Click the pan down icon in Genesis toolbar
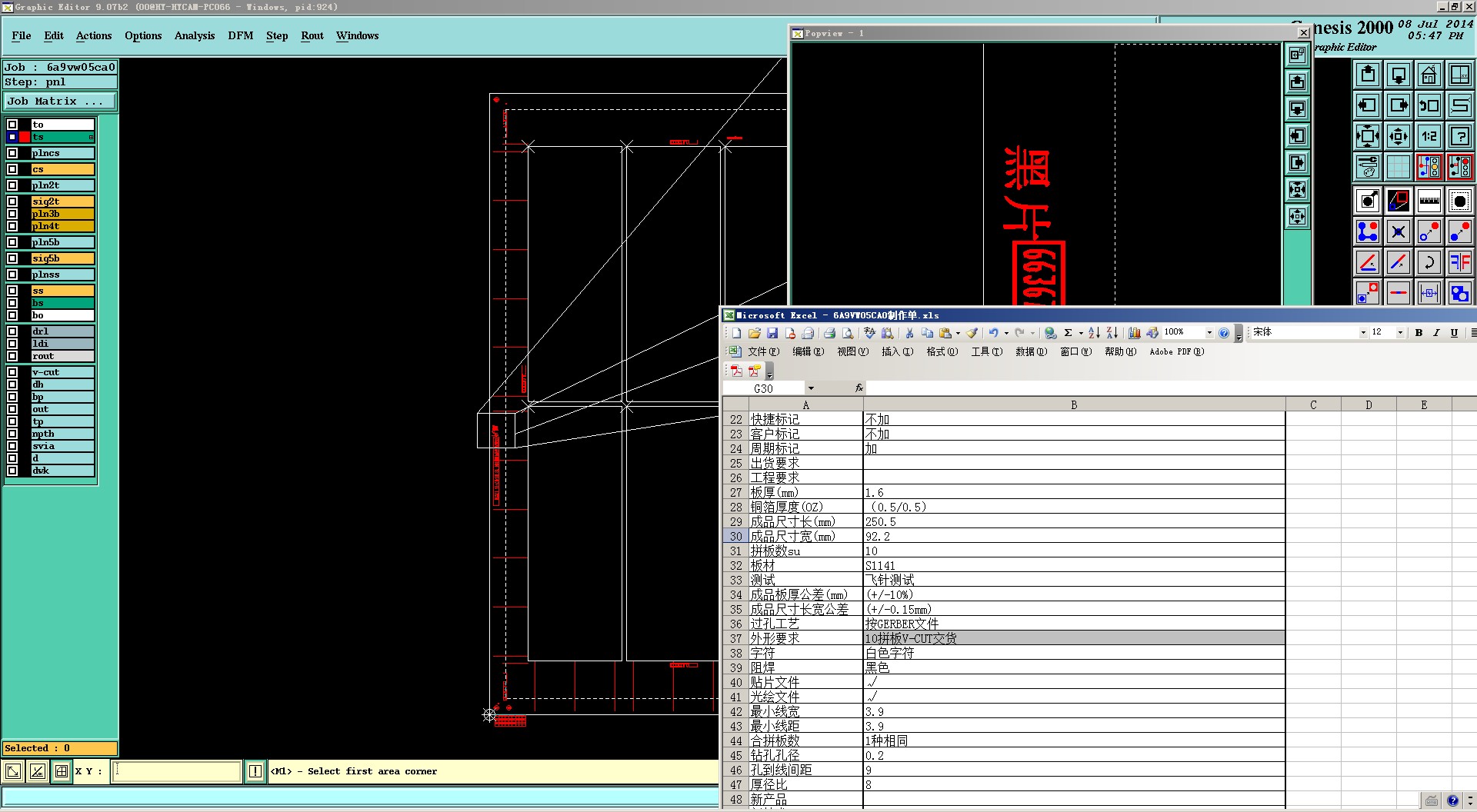Viewport: 1477px width, 812px height. click(x=1399, y=75)
